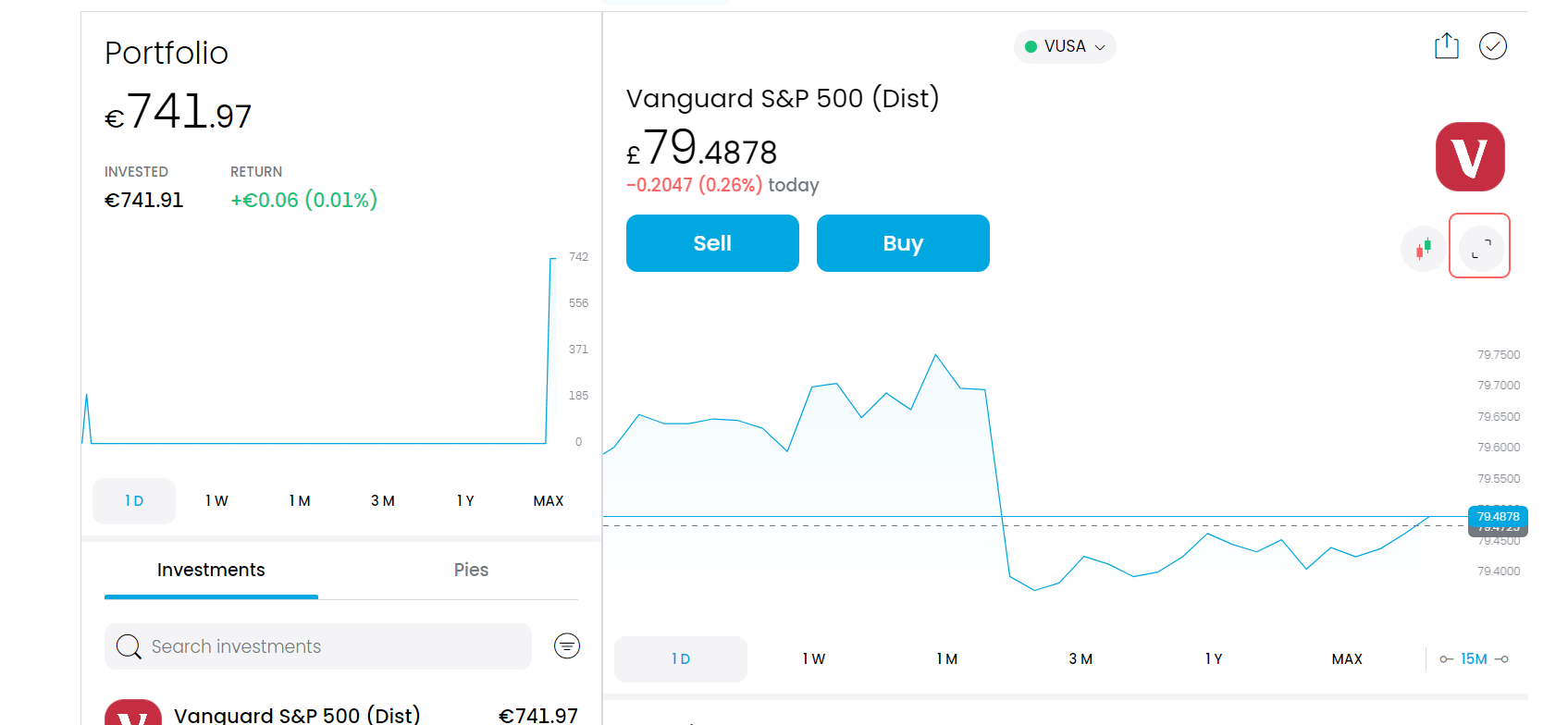Click the Buy button
Image resolution: width=1568 pixels, height=725 pixels.
[x=903, y=243]
